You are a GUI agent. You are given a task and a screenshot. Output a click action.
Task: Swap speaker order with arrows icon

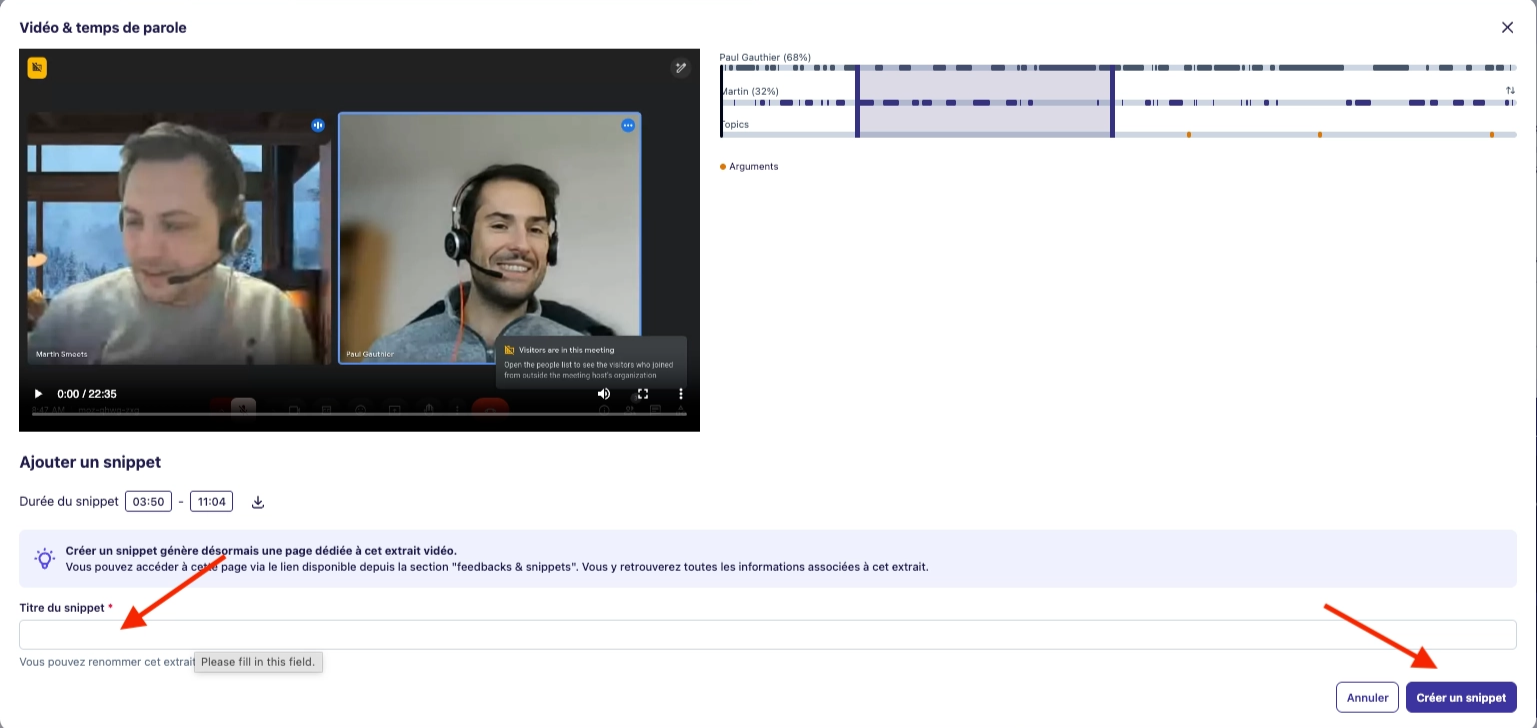click(1510, 91)
